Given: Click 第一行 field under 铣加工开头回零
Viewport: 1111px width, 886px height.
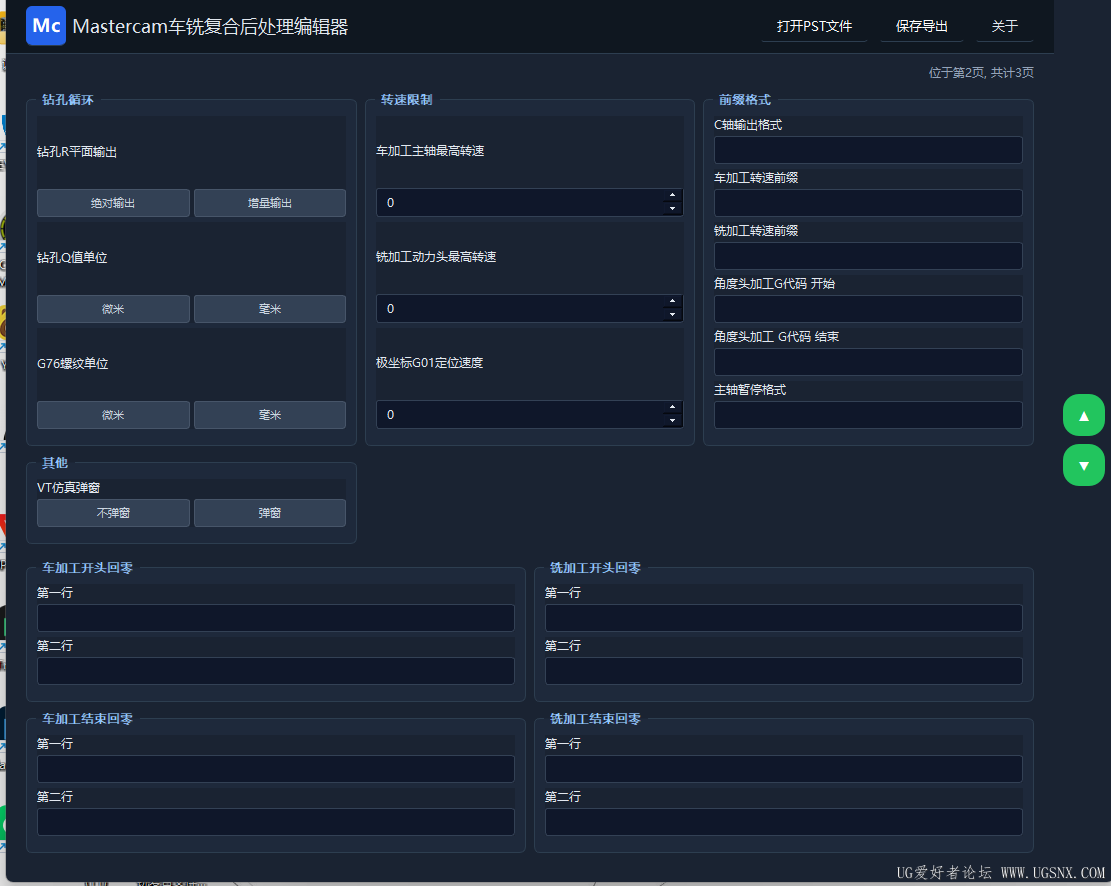Looking at the screenshot, I should click(784, 618).
